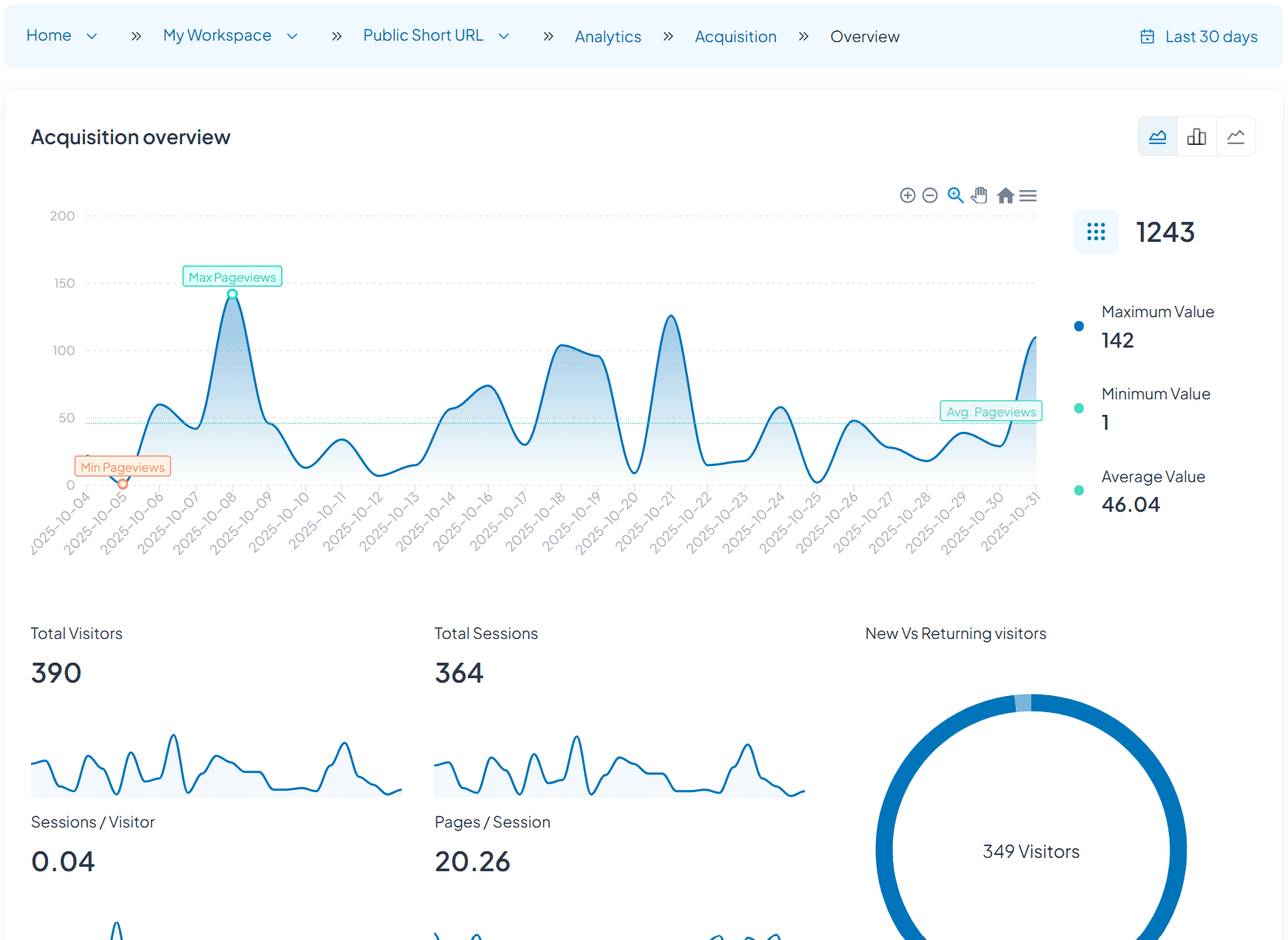Click the Pages / Session value 20.26
The width and height of the screenshot is (1288, 940).
pos(472,862)
